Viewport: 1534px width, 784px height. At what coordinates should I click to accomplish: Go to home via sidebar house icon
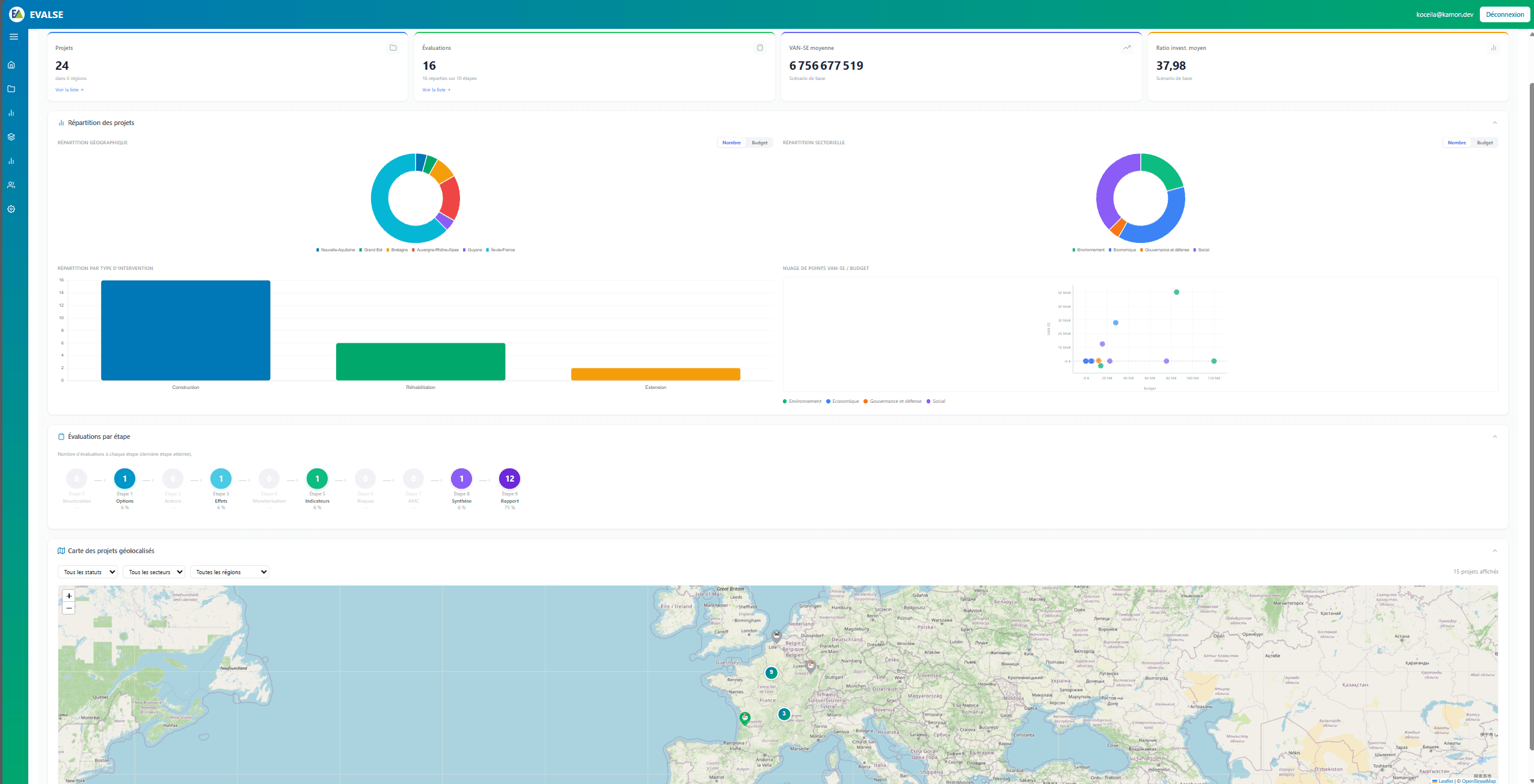pyautogui.click(x=11, y=65)
